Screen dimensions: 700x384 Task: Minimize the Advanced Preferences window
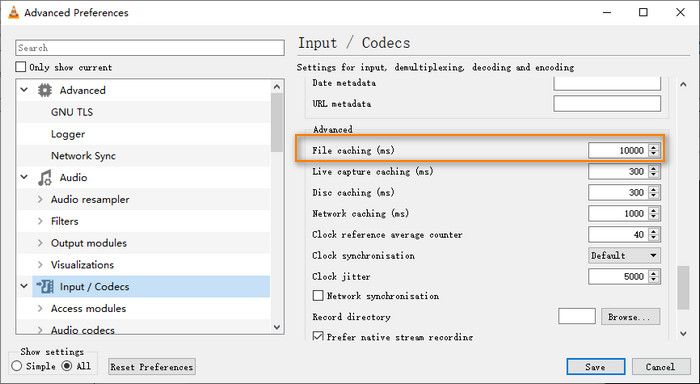pos(607,12)
